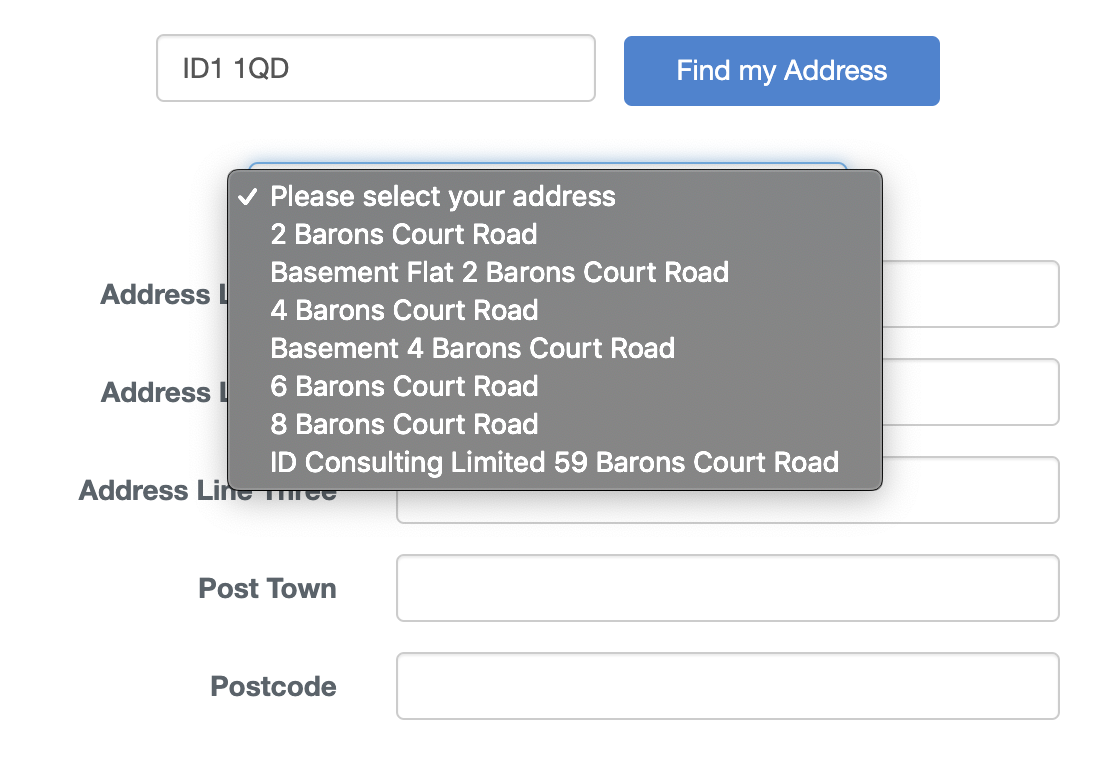Click the Post Town label
This screenshot has height=780, width=1100.
coord(267,589)
